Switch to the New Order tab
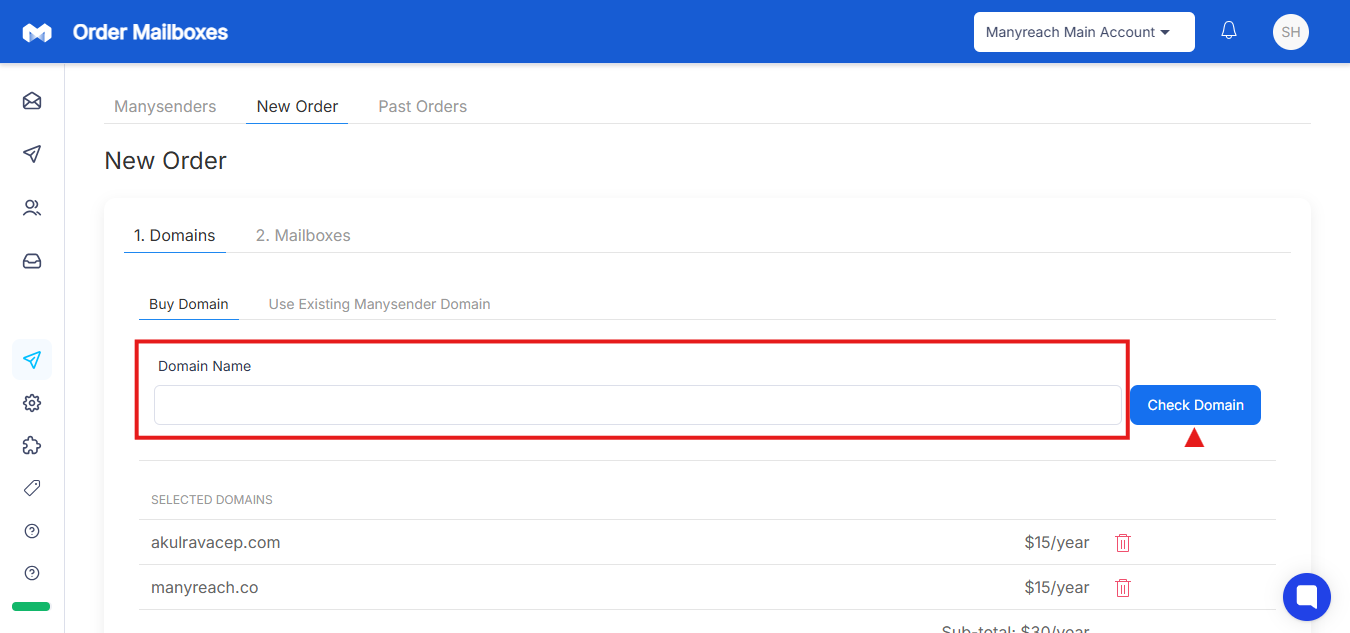The height and width of the screenshot is (633, 1350). tap(297, 106)
